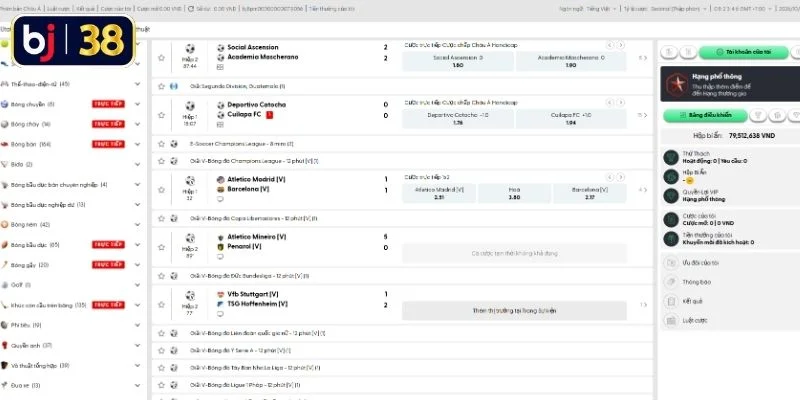The height and width of the screenshot is (400, 800).
Task: Click the Thử Thách challenge icon
Action: click(x=670, y=157)
